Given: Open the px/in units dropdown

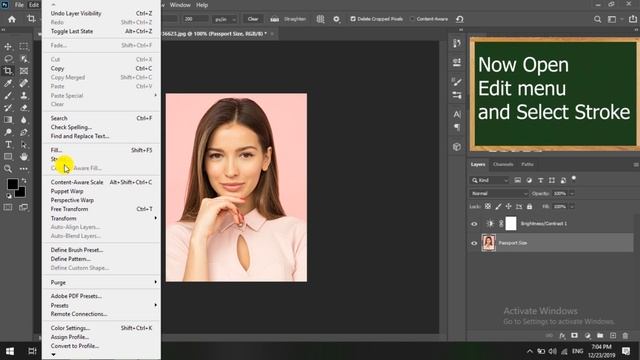Looking at the screenshot, I should (225, 19).
